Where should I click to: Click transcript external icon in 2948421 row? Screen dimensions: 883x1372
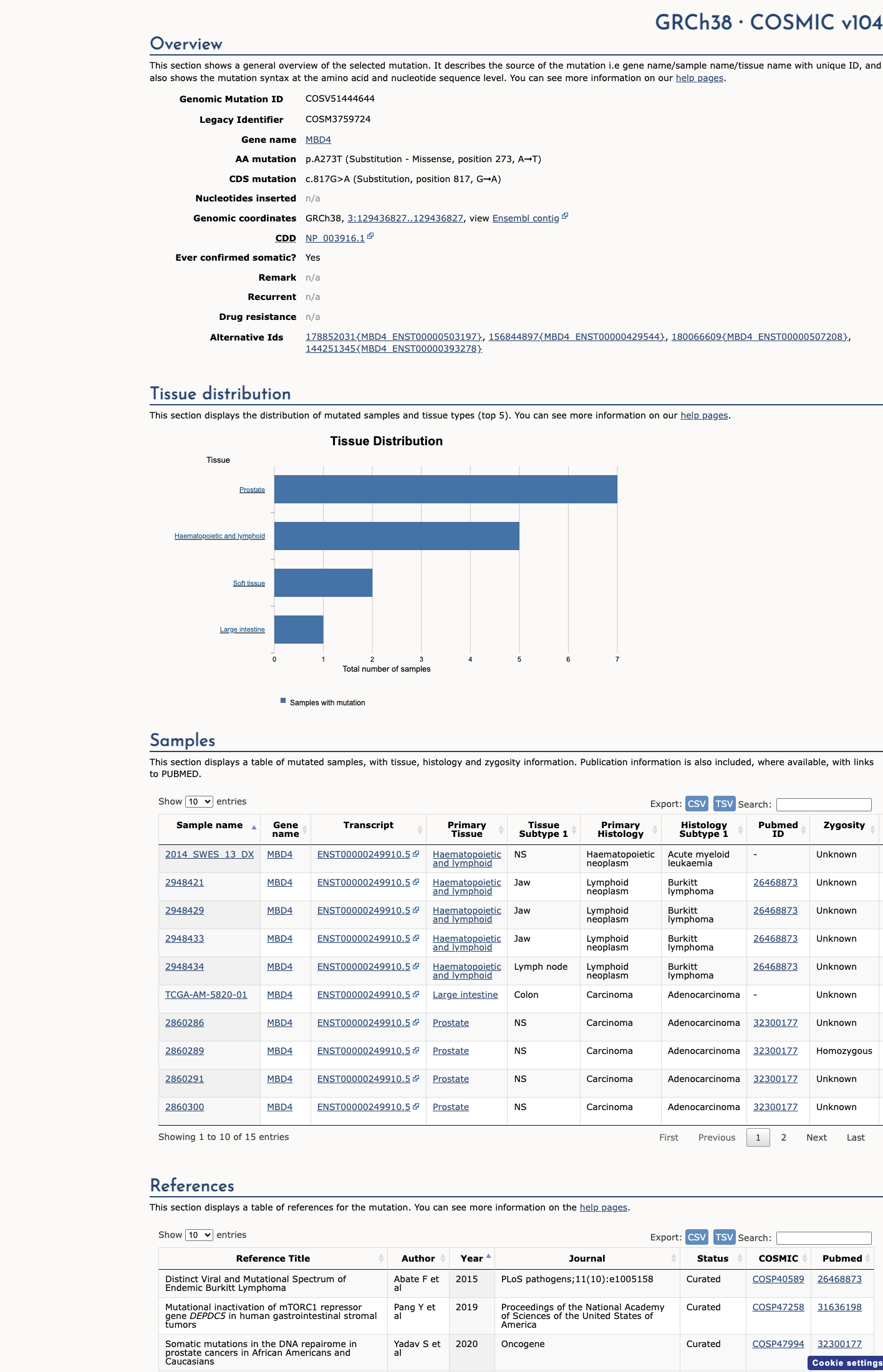coord(416,882)
